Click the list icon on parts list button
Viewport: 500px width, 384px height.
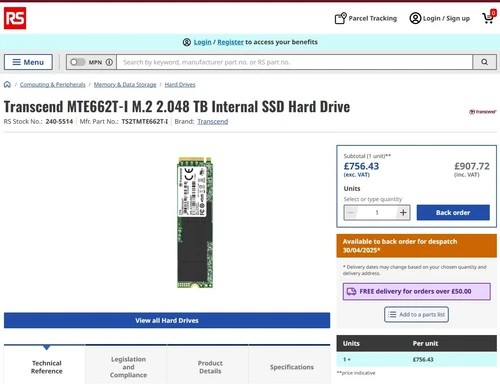point(392,314)
